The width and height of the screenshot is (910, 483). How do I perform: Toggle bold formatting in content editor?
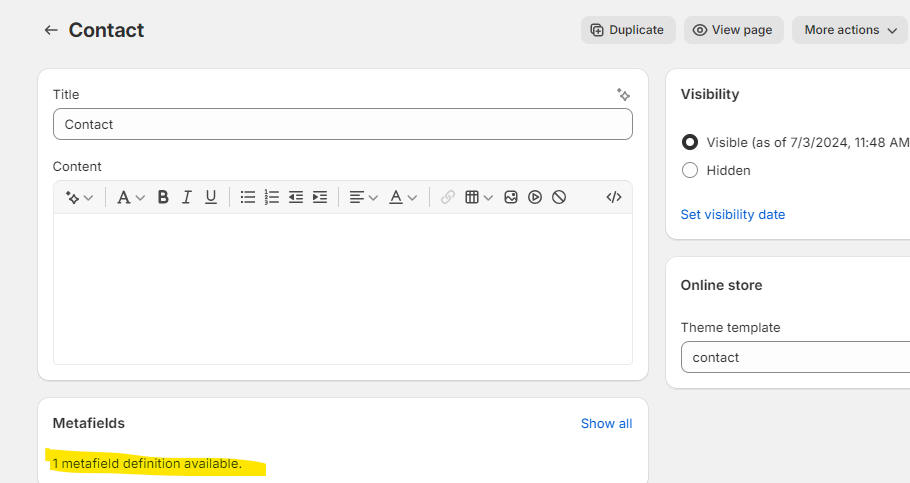point(163,197)
